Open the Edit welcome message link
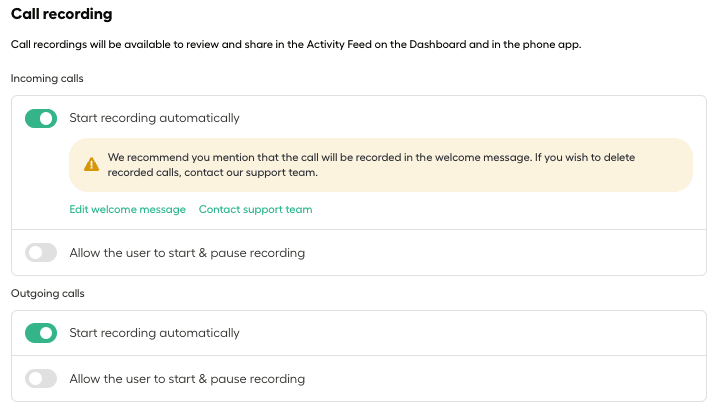725x413 pixels. click(x=128, y=210)
